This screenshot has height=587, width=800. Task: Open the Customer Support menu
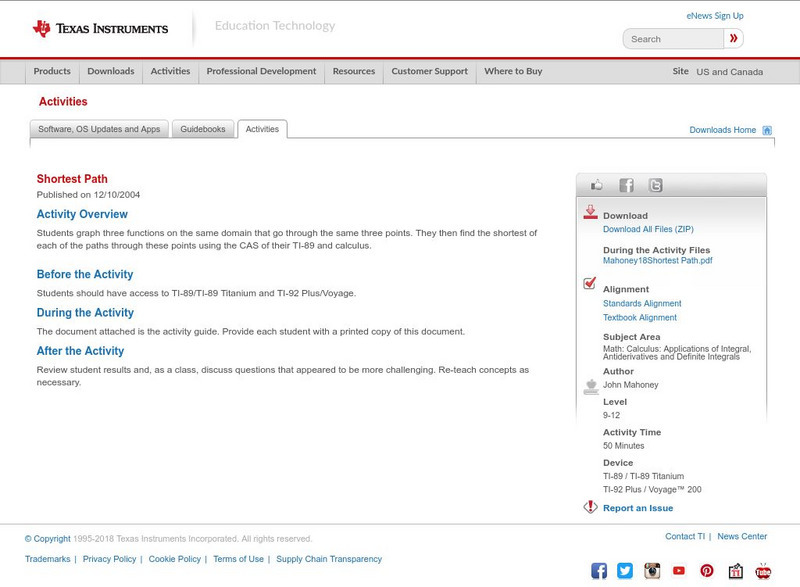click(x=430, y=71)
